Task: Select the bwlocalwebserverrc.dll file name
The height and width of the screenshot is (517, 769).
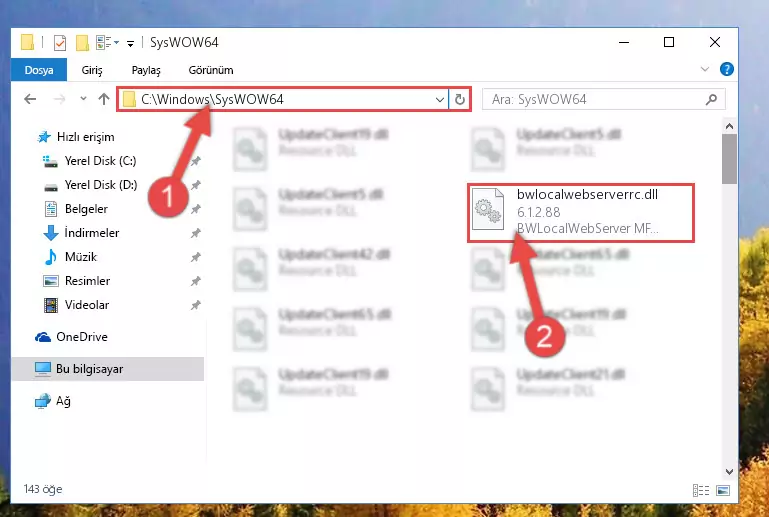Action: 587,195
